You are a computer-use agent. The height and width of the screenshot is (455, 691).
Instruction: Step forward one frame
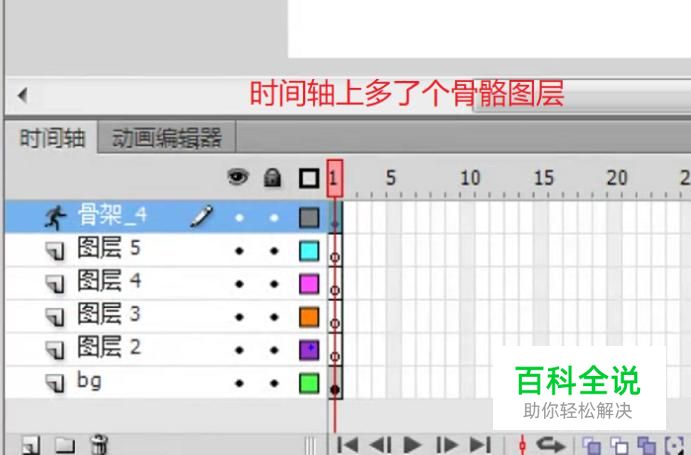point(446,445)
